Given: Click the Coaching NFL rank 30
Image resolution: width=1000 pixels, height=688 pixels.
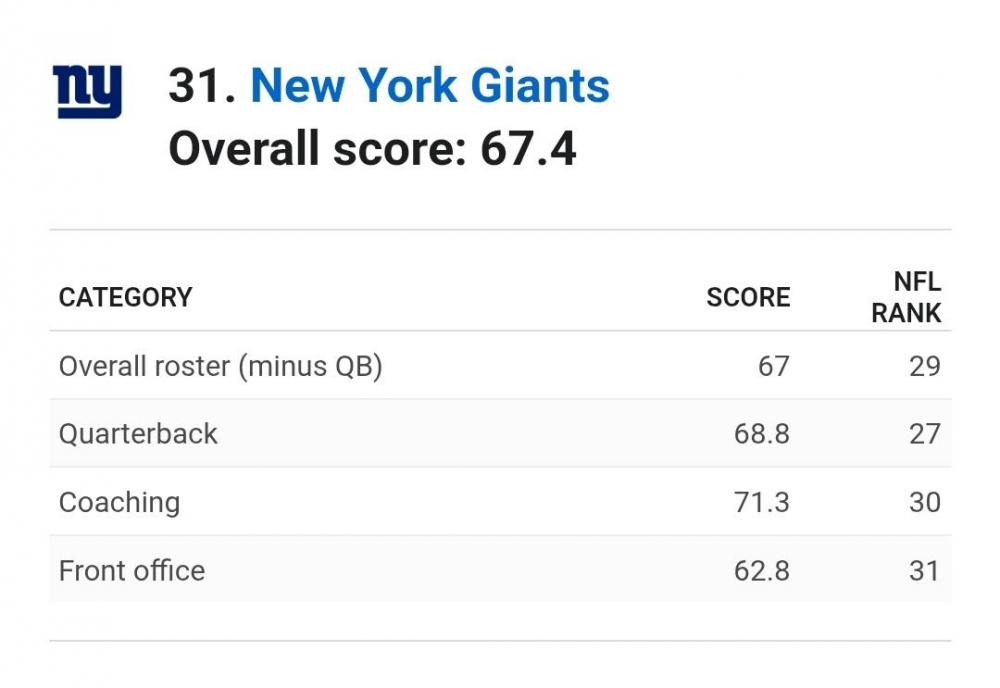Looking at the screenshot, I should pos(924,502).
